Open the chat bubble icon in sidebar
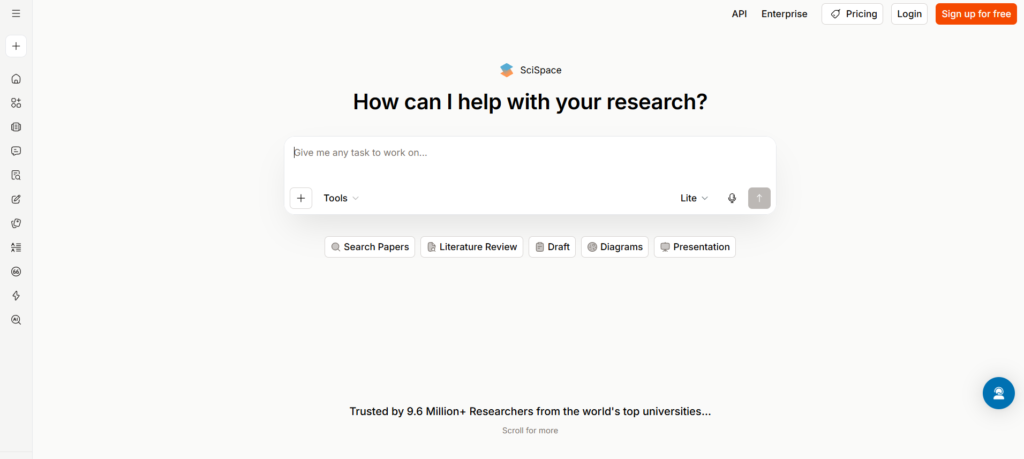Screen dimensions: 1024x459 tap(16, 151)
